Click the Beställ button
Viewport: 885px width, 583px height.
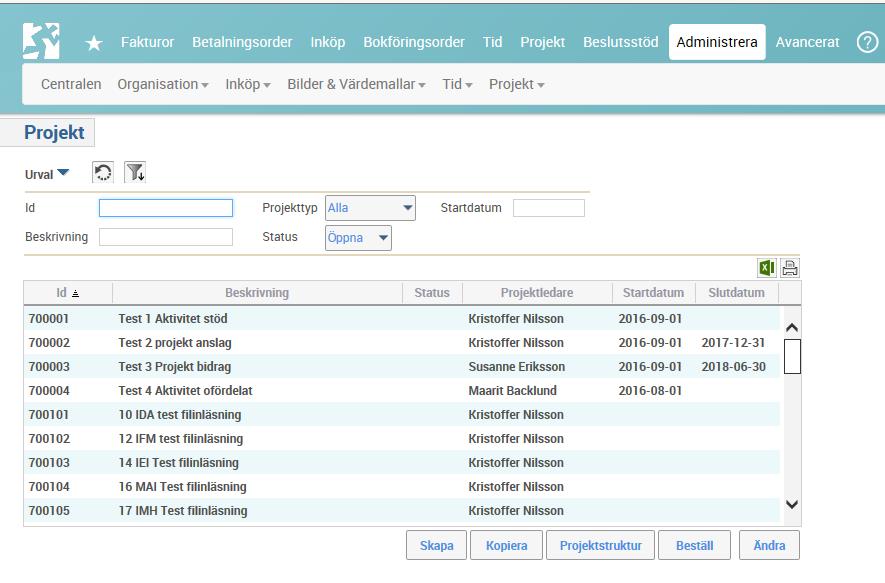click(x=694, y=545)
